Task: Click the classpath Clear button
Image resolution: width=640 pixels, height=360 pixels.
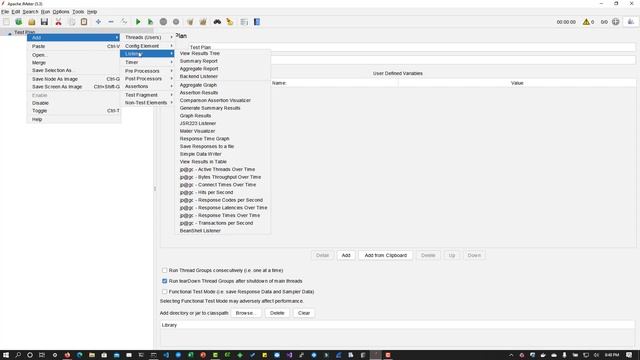Action: (x=304, y=313)
